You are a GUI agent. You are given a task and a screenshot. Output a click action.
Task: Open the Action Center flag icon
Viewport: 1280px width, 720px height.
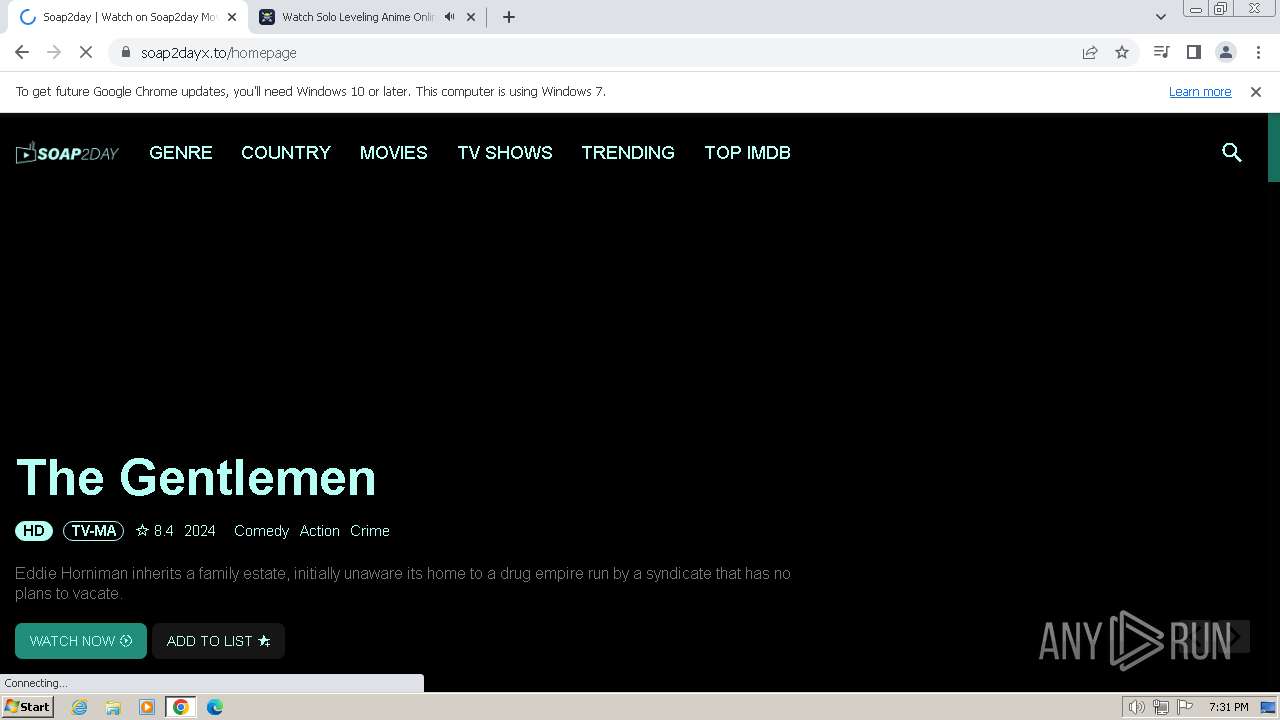coord(1185,707)
